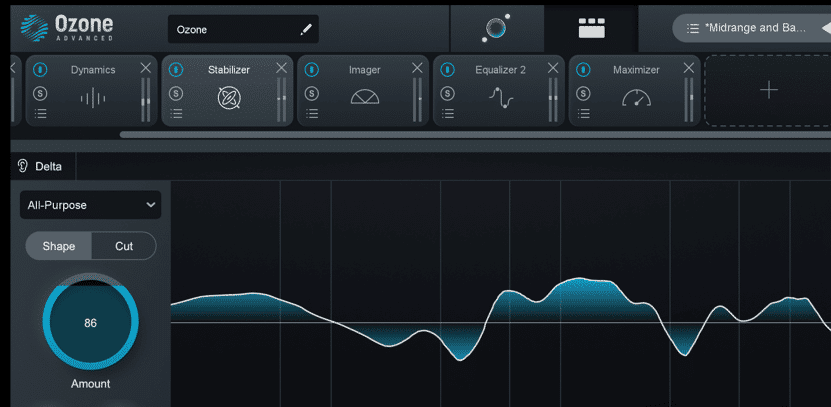Toggle power for the Dynamics module
Viewport: 831px width, 407px height.
click(40, 69)
